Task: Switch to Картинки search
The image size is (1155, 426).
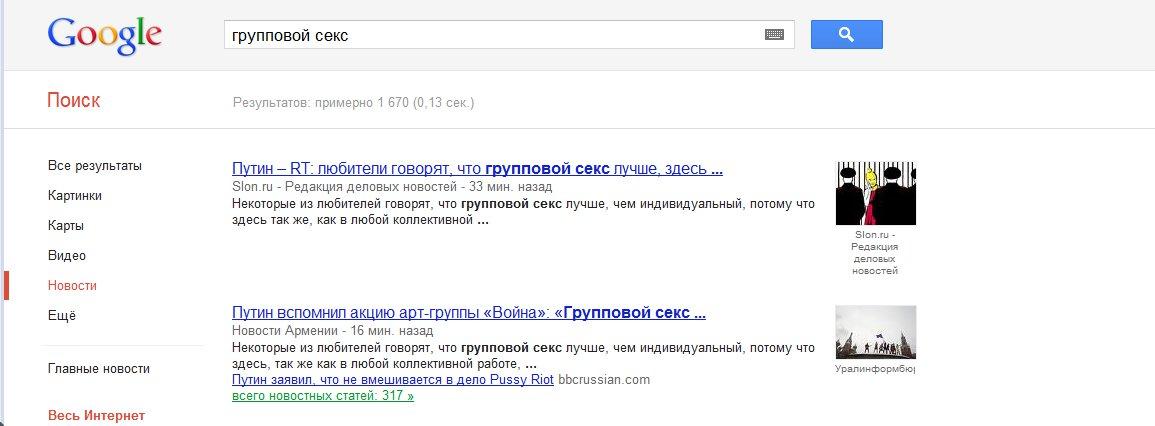Action: (x=75, y=196)
